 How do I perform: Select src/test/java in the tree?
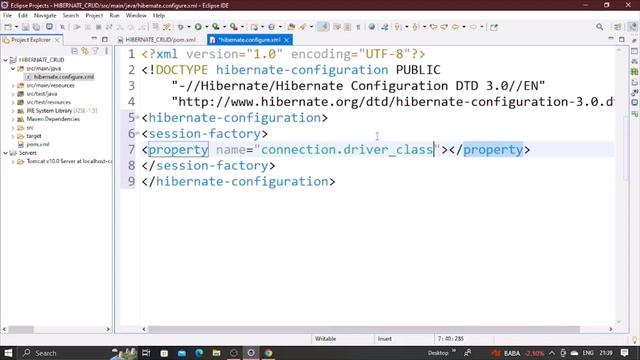42,94
